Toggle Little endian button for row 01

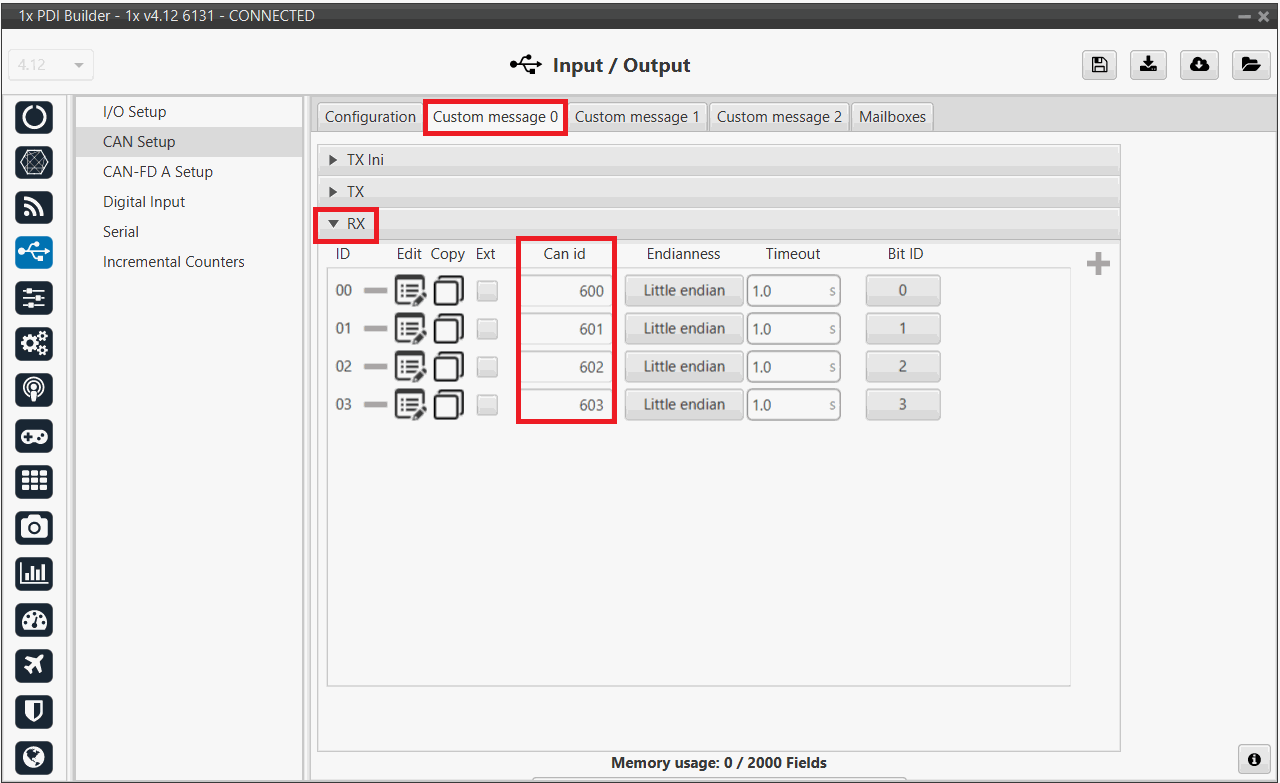[x=684, y=329]
